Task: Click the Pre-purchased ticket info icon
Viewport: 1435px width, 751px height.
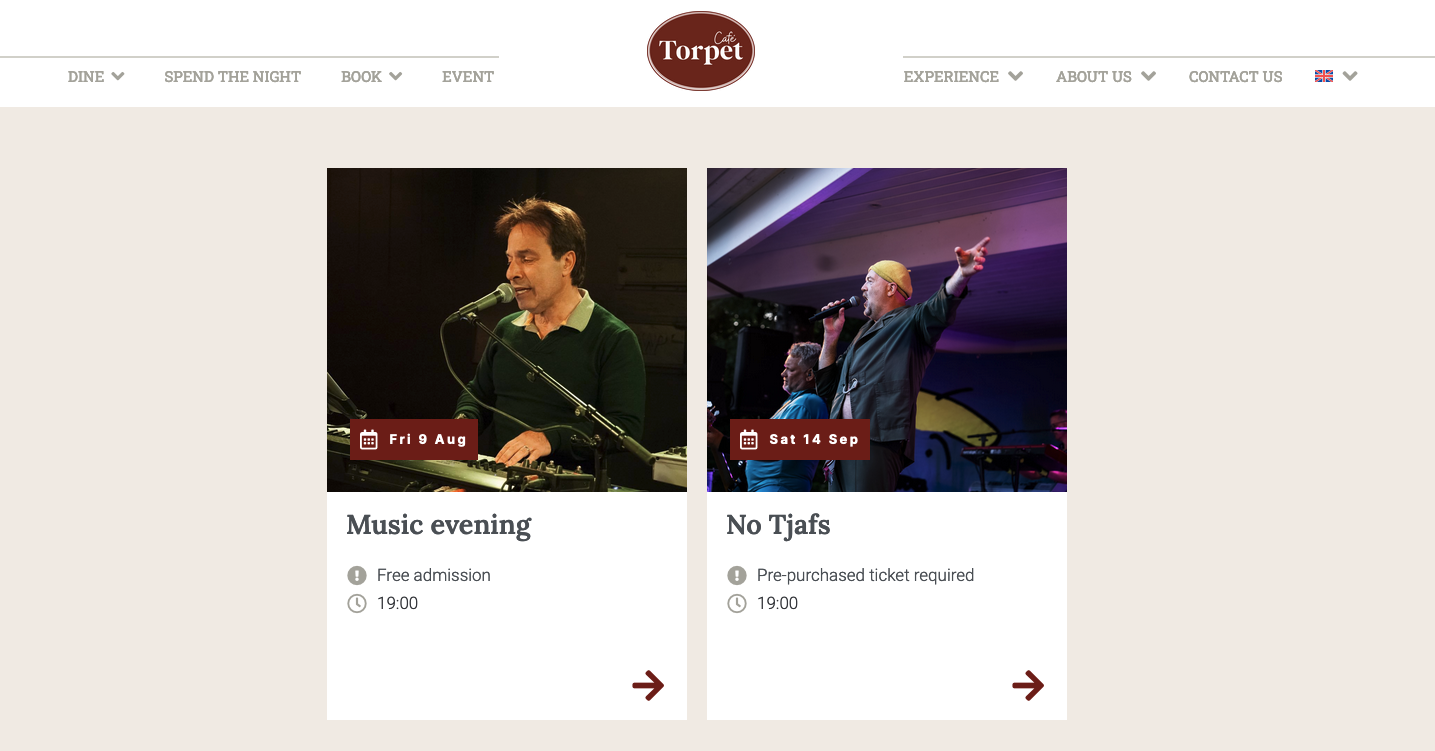Action: (737, 575)
